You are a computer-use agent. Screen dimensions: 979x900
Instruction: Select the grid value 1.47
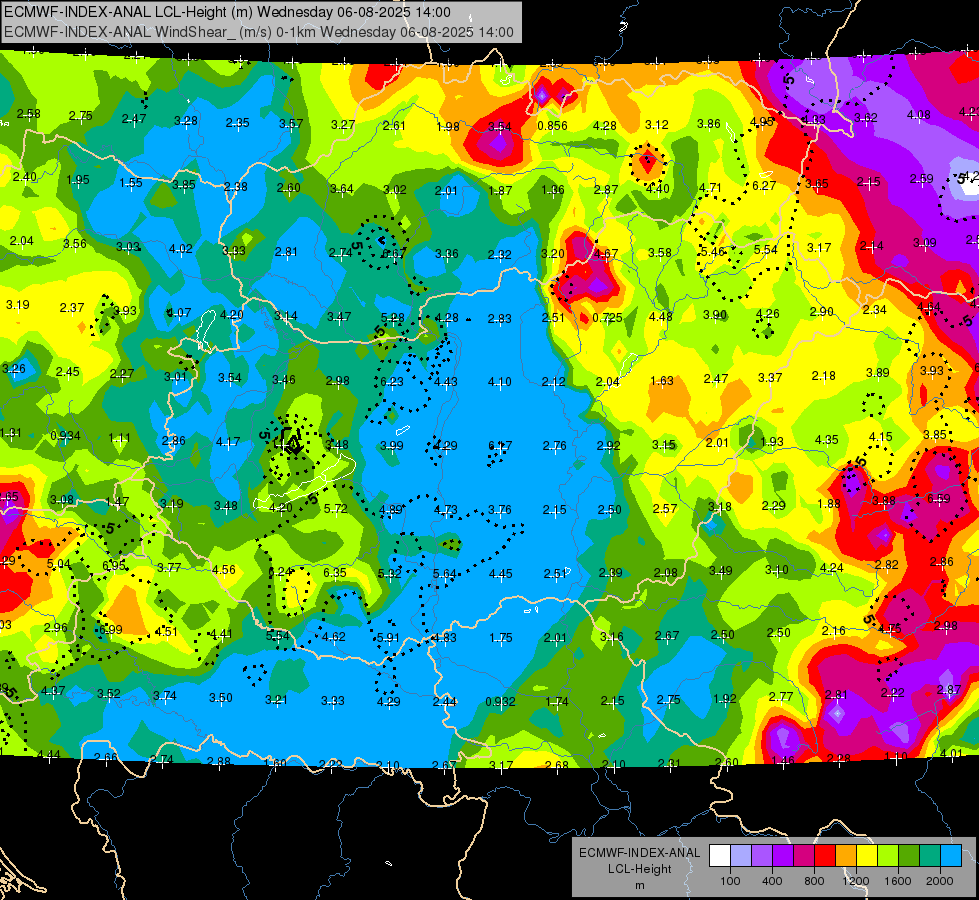[x=117, y=502]
